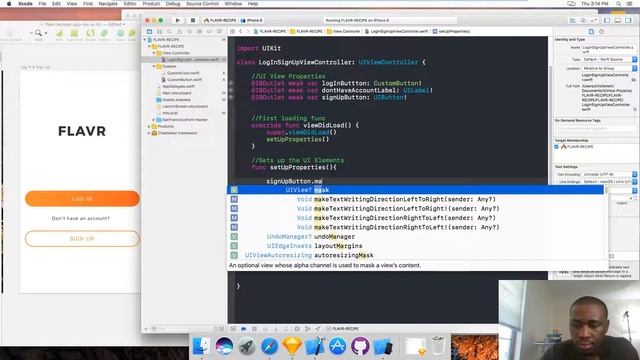Screen dimensions: 640x360
Task: Show the Project navigator tab icon
Action: tap(149, 31)
